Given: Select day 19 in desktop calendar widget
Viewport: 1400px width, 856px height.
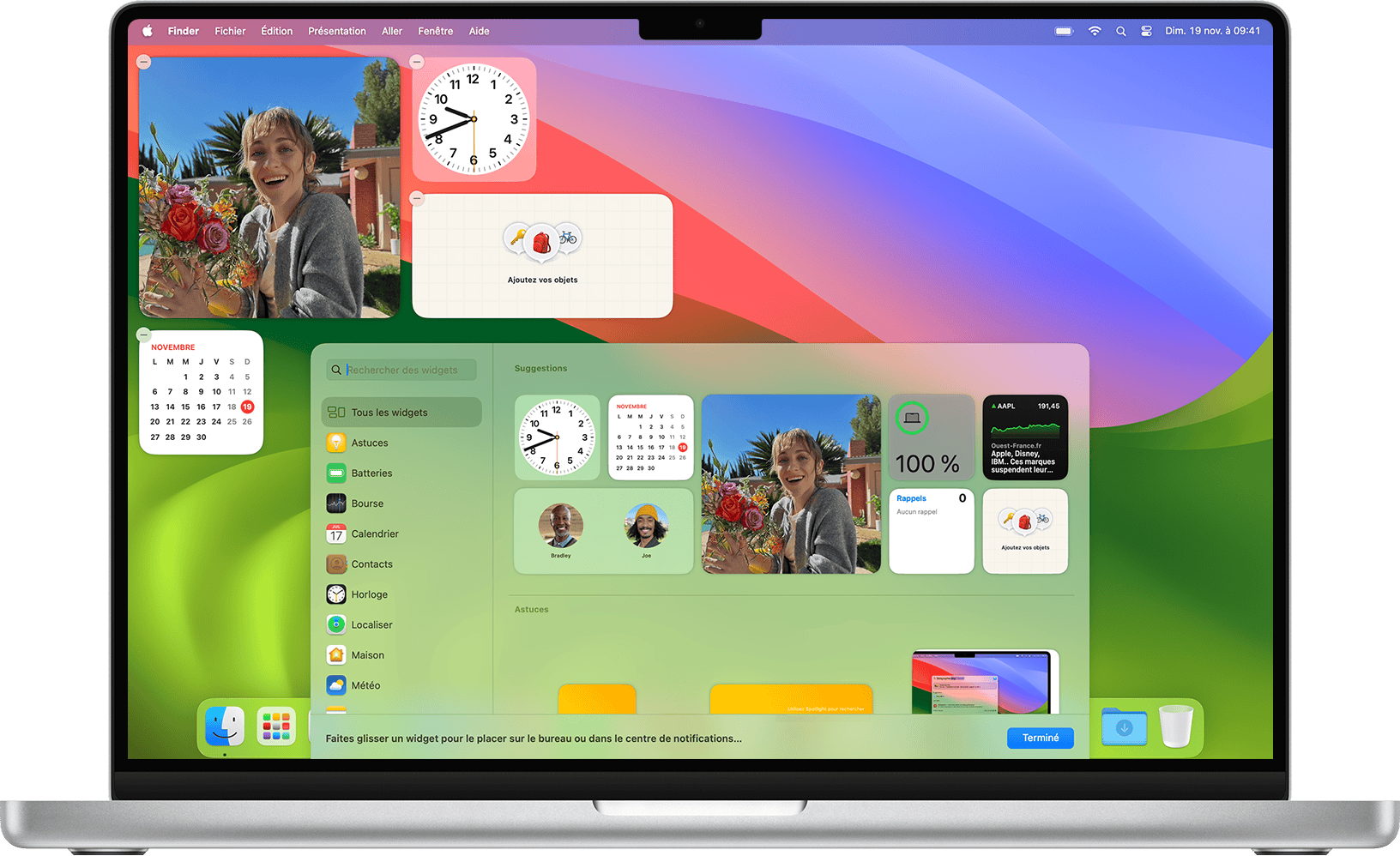Looking at the screenshot, I should [247, 407].
